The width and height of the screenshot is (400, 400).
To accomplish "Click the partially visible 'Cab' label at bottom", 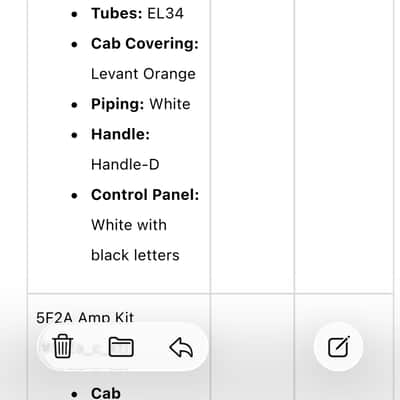I will click(x=106, y=393).
